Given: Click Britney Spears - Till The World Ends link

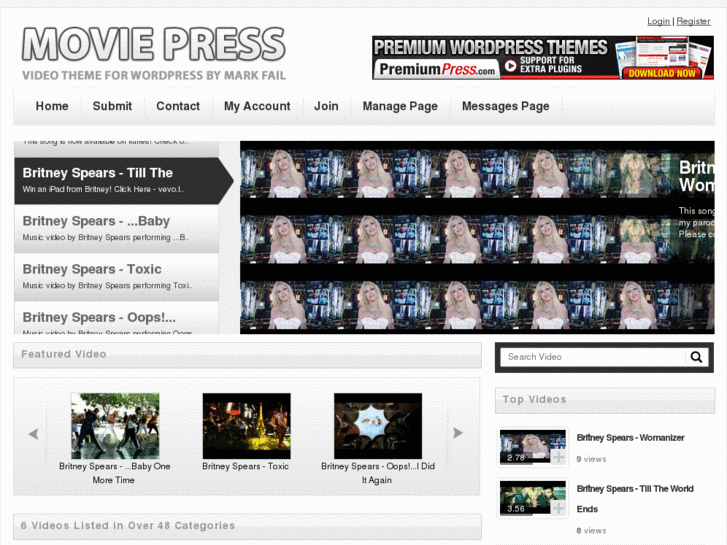Looking at the screenshot, I should point(635,499).
